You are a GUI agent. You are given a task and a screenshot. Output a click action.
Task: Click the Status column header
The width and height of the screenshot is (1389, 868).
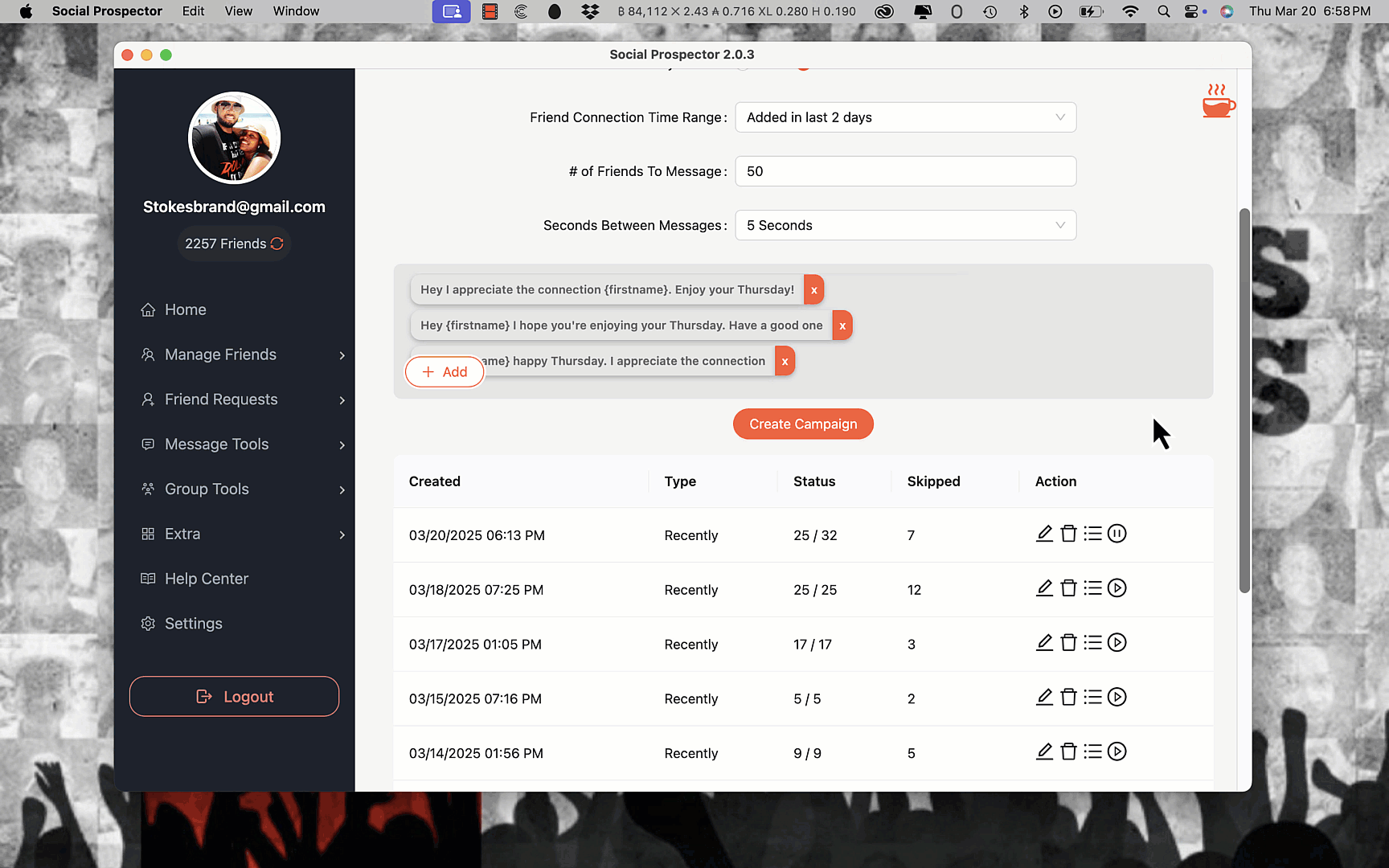click(x=814, y=481)
